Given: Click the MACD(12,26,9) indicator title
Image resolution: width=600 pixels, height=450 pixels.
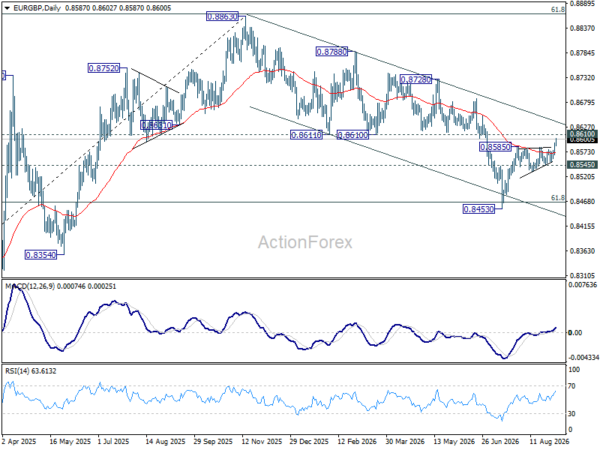Looking at the screenshot, I should tap(30, 287).
